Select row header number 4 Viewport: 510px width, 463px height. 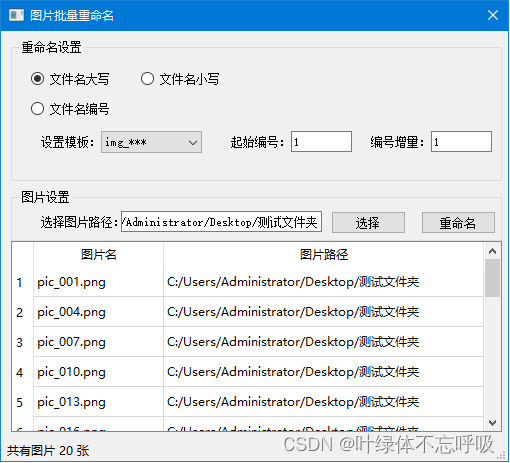pos(22,372)
